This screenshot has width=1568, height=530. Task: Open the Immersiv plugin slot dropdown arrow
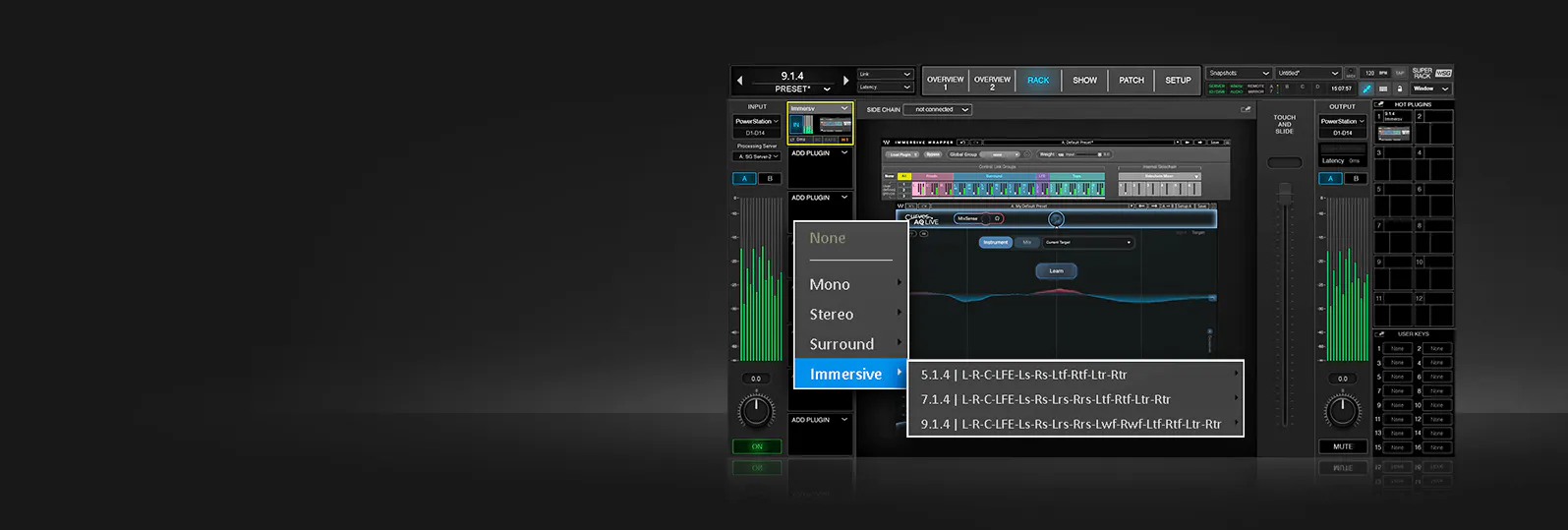(844, 108)
